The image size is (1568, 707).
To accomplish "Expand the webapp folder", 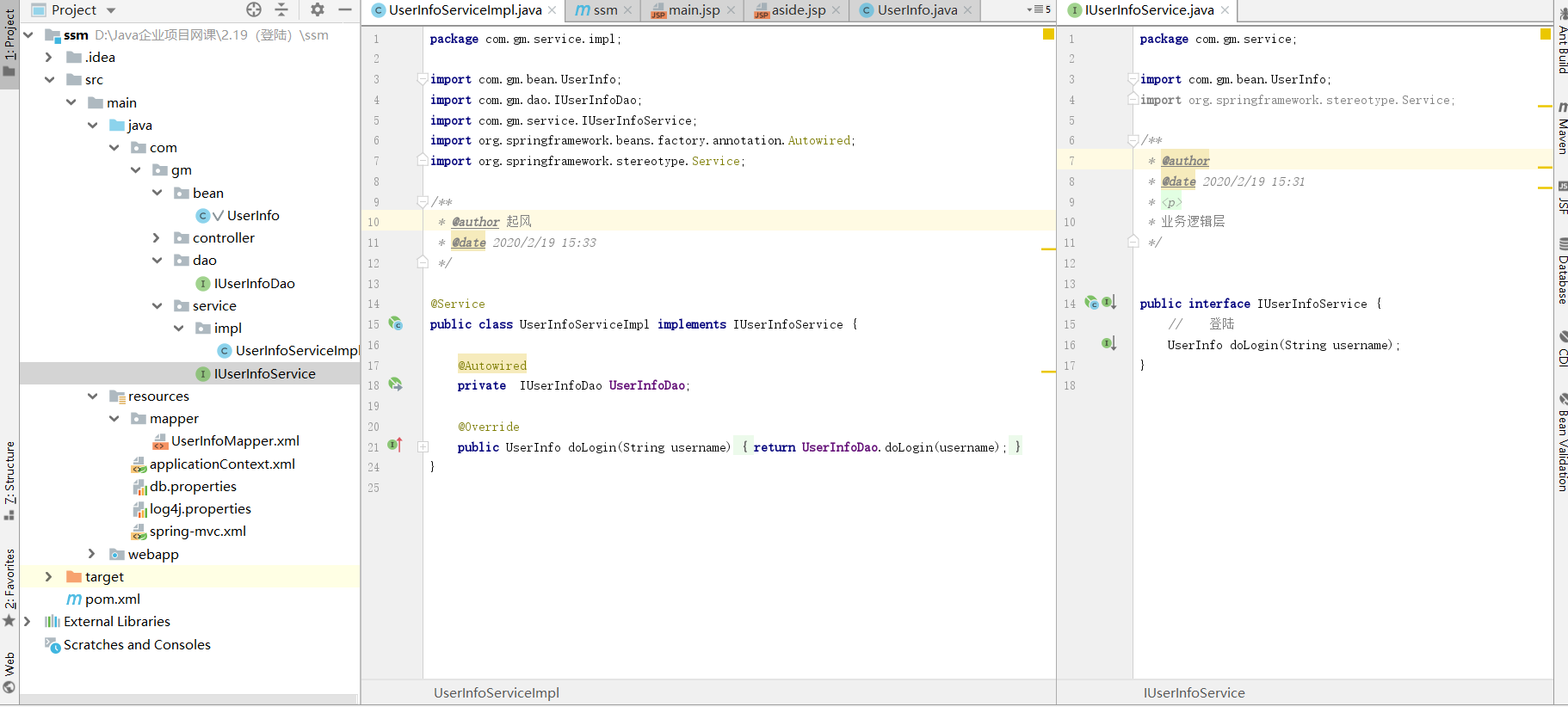I will (92, 554).
